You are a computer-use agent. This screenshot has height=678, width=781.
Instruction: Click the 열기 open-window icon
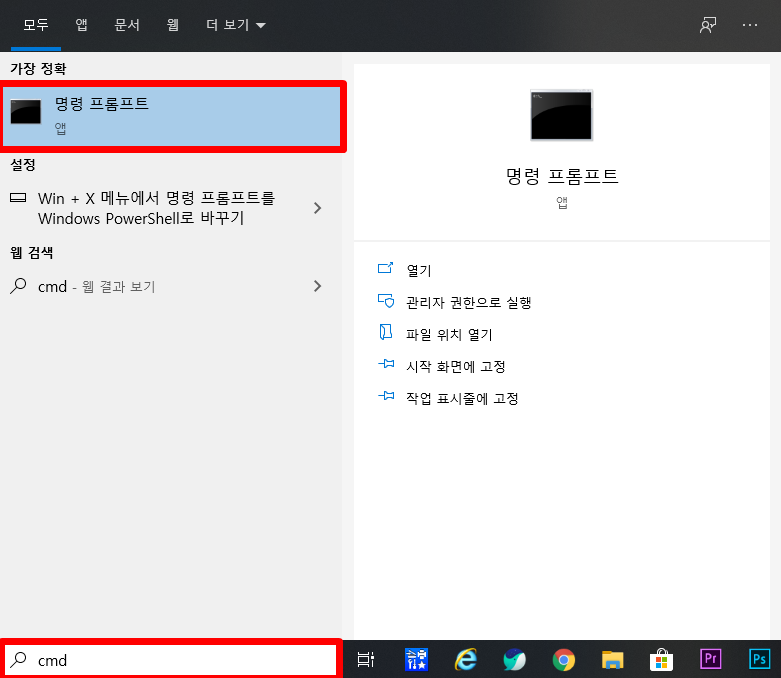tap(386, 268)
